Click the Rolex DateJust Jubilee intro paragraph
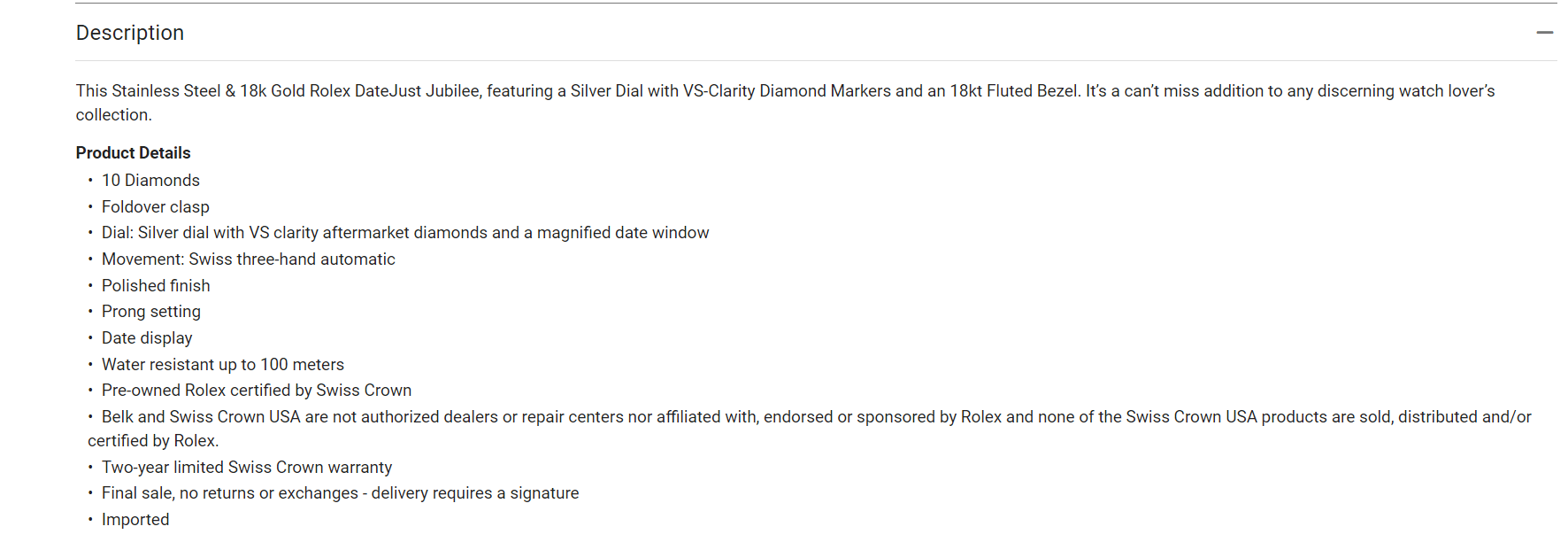The width and height of the screenshot is (1568, 542). pos(619,91)
